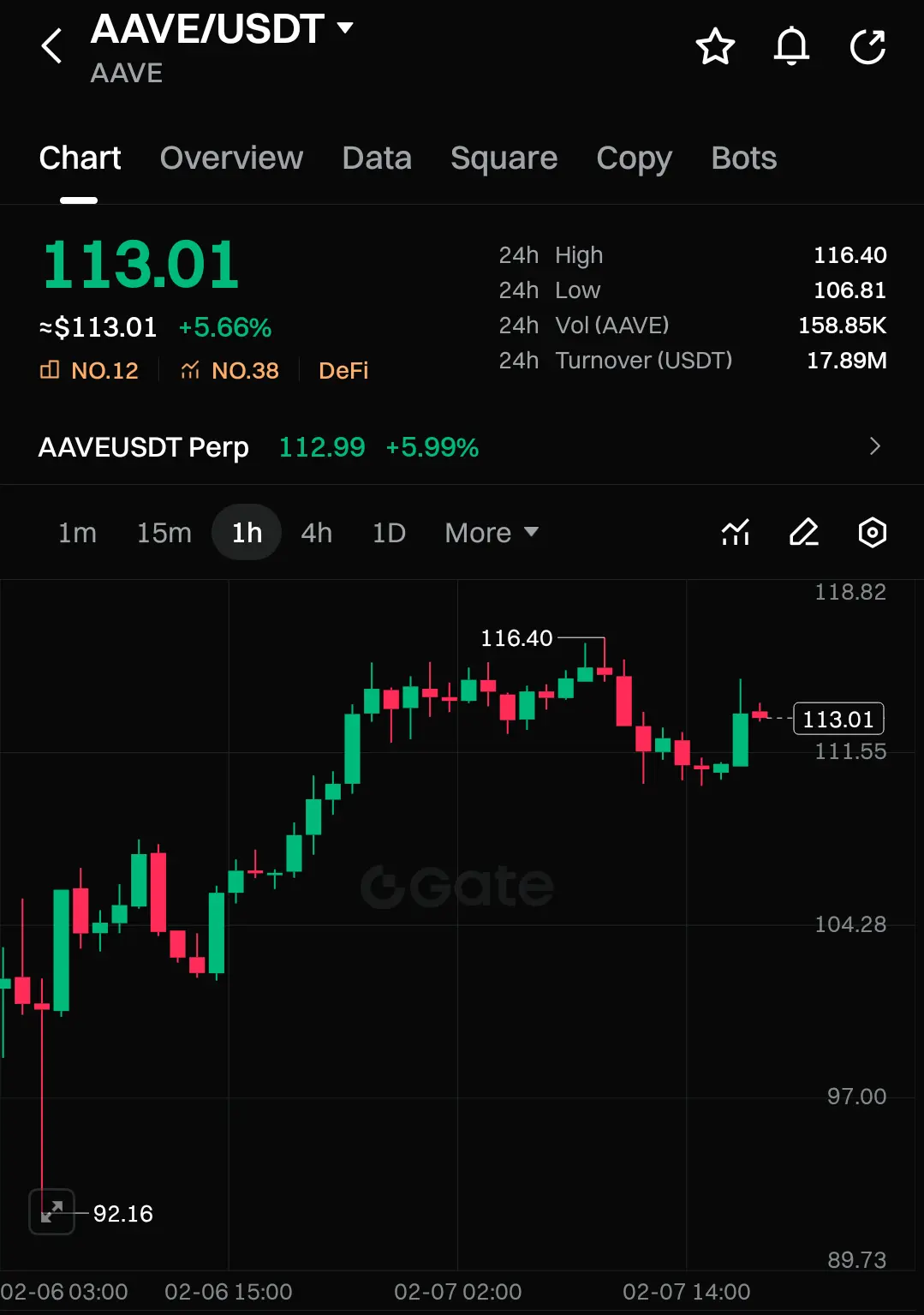This screenshot has width=924, height=1315.
Task: Tap the large 113.01 price
Action: [141, 264]
